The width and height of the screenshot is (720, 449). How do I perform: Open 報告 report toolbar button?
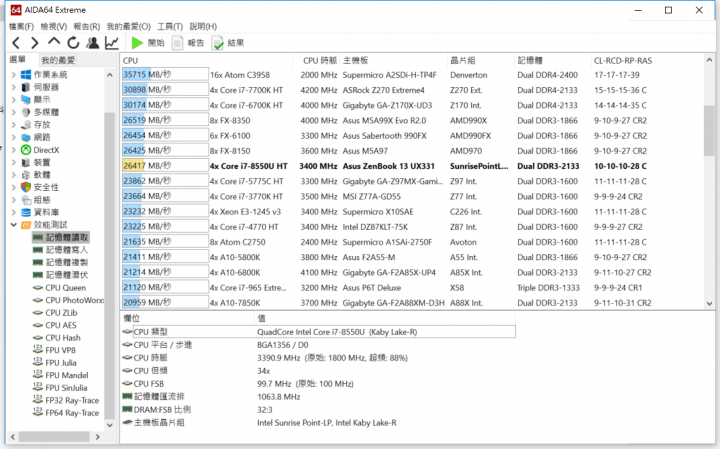coord(188,43)
